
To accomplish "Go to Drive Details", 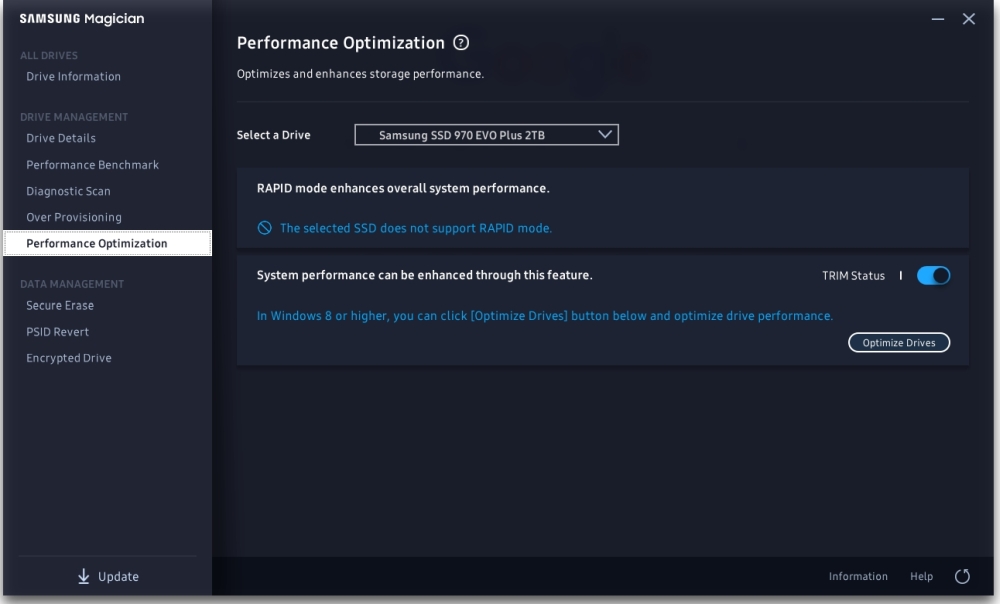I will point(61,138).
